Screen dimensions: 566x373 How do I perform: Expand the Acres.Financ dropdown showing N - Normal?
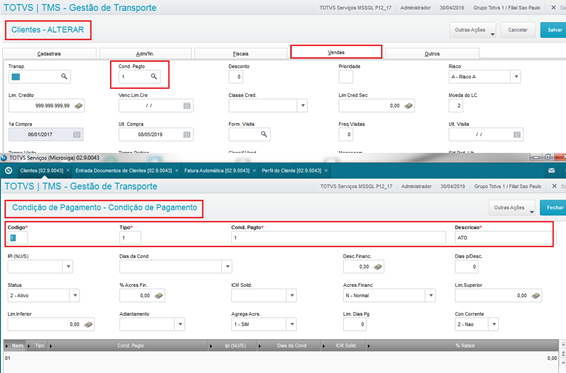(x=431, y=296)
